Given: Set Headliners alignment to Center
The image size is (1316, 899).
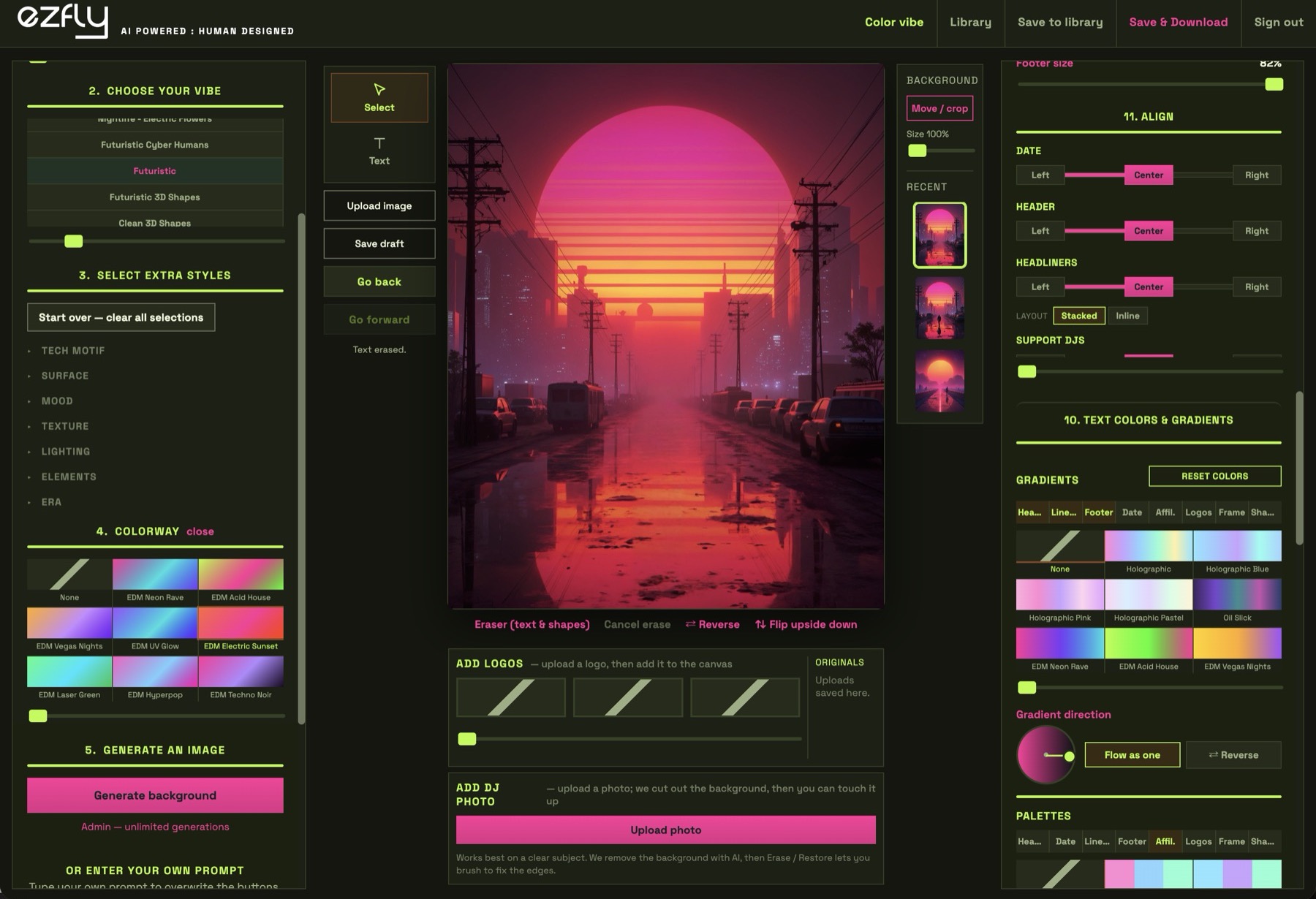Looking at the screenshot, I should [1148, 287].
